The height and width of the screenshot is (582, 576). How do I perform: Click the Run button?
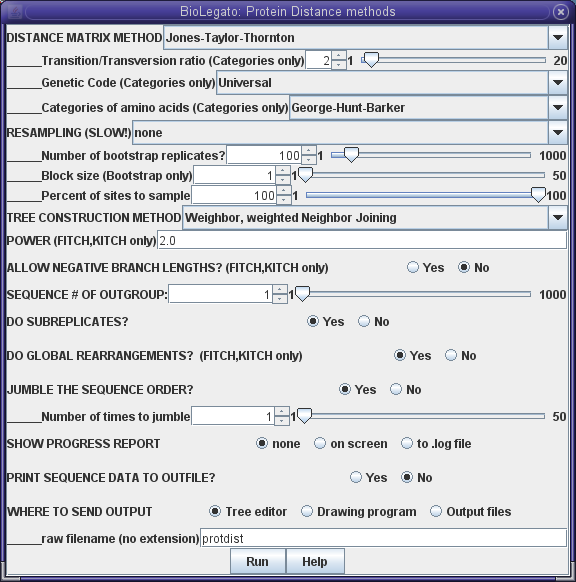(x=258, y=562)
